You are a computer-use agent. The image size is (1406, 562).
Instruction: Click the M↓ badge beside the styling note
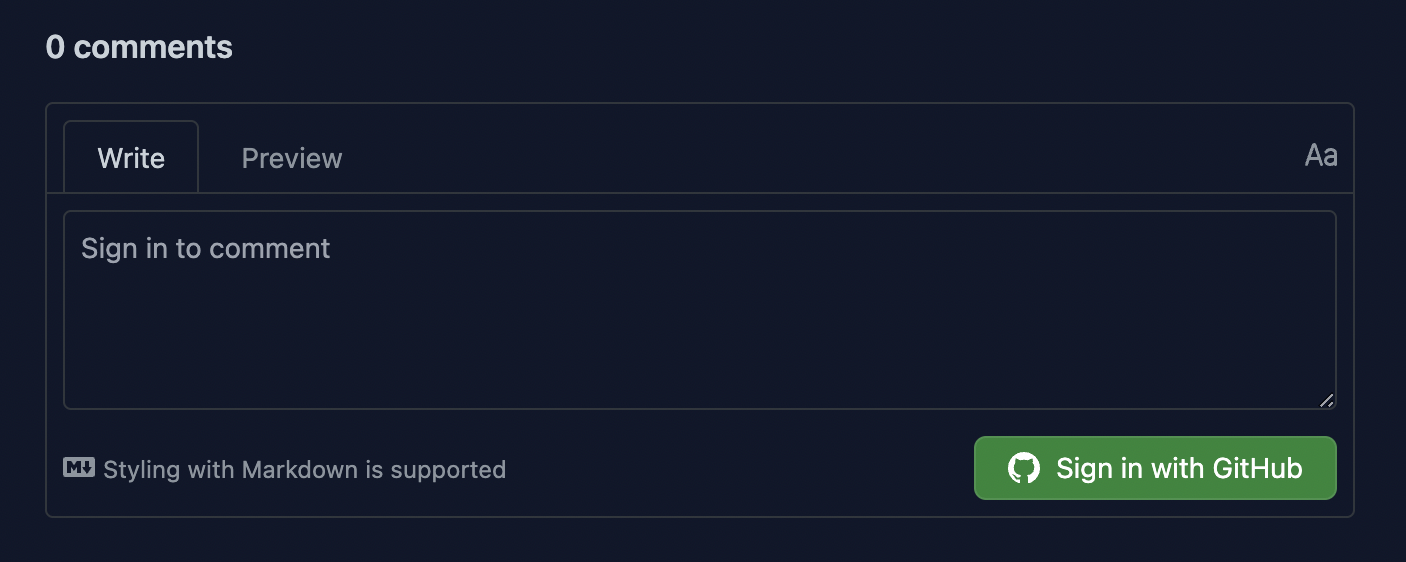pos(79,467)
